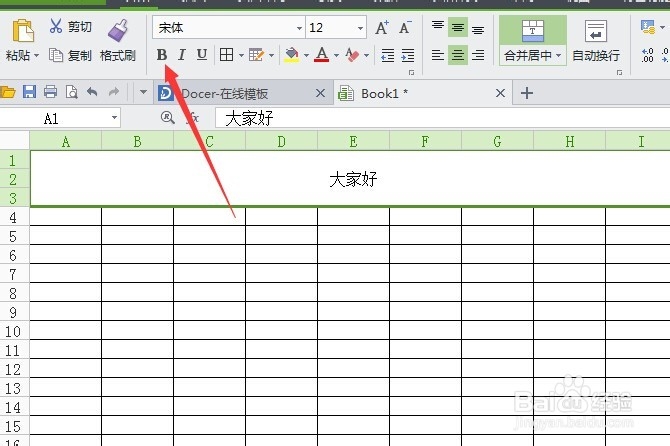Open the 合并居中 dropdown arrow
This screenshot has width=670, height=446.
(558, 56)
